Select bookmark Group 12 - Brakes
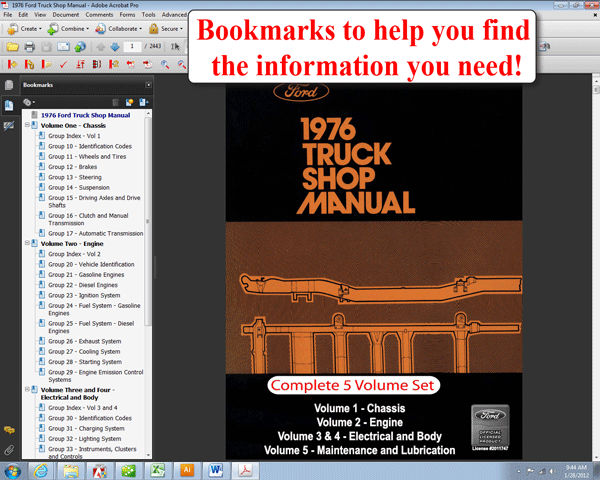Image resolution: width=600 pixels, height=480 pixels. pyautogui.click(x=72, y=167)
